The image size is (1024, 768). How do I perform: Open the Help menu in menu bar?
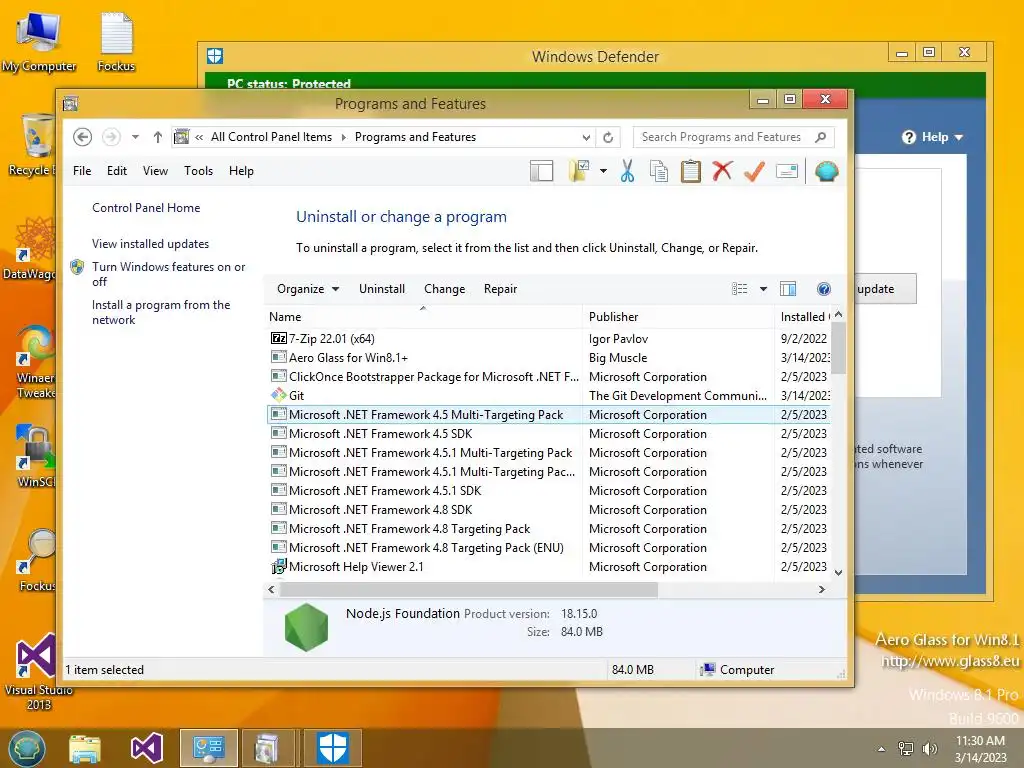(241, 171)
